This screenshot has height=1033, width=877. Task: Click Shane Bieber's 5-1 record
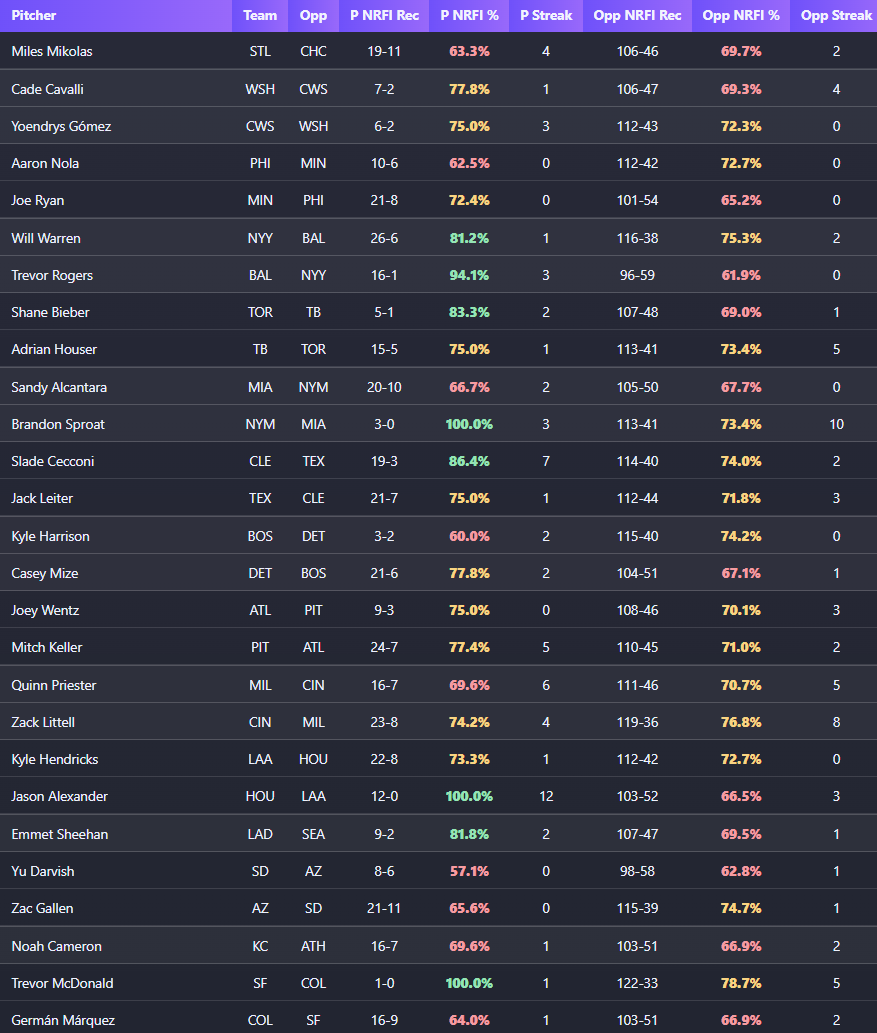point(384,312)
